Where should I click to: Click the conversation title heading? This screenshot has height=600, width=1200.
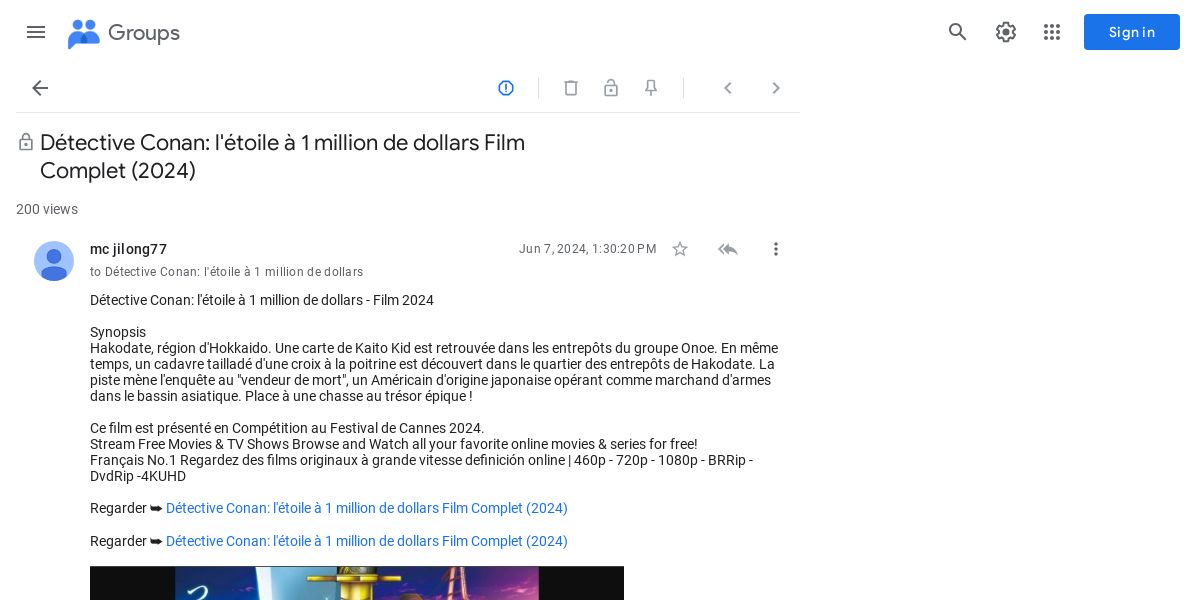pos(282,157)
